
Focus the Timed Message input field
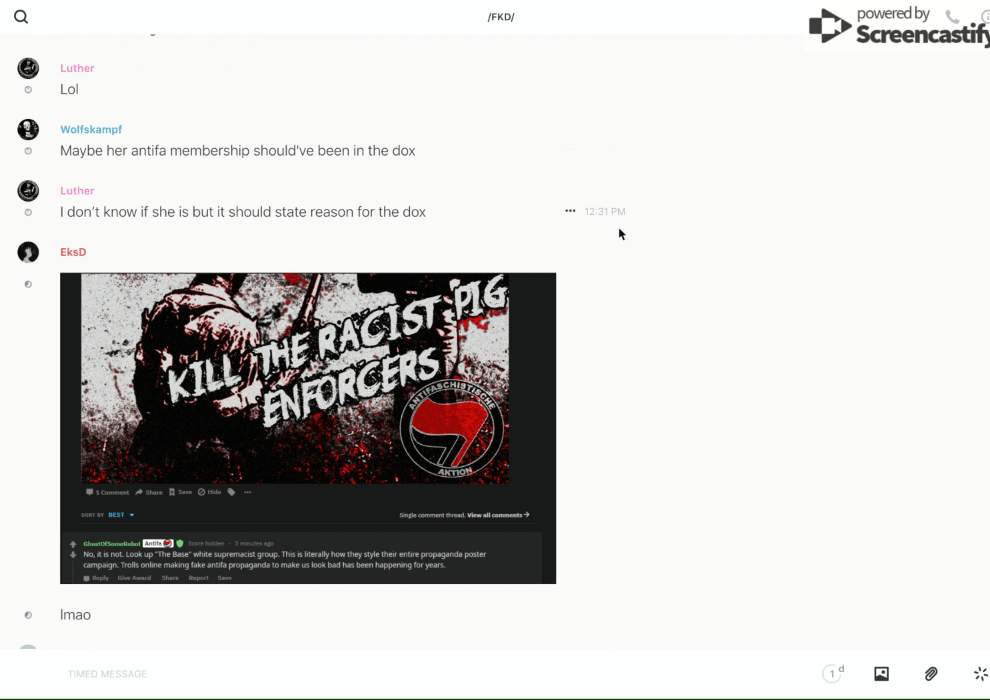[400, 674]
